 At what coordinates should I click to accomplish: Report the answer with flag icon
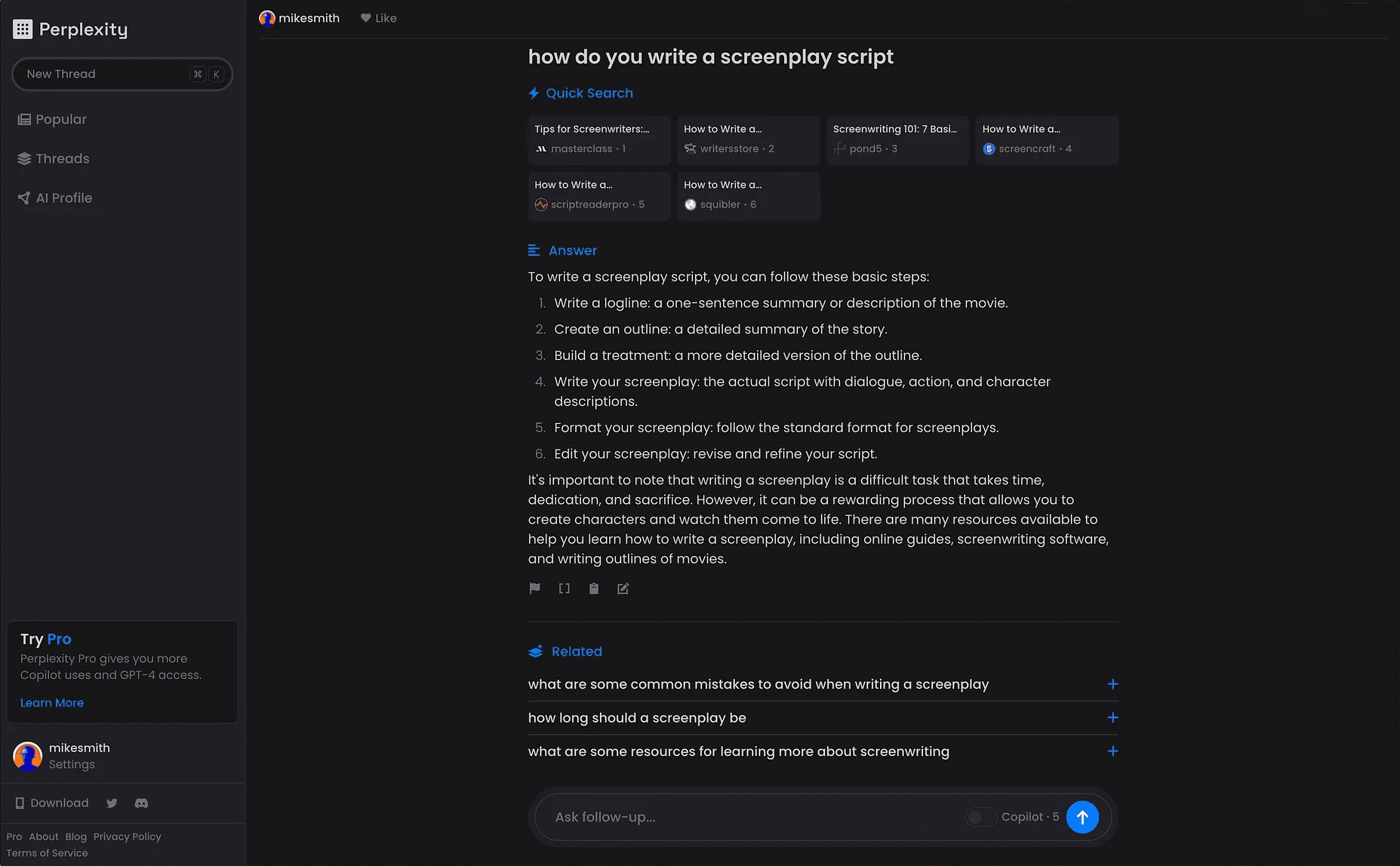click(535, 588)
